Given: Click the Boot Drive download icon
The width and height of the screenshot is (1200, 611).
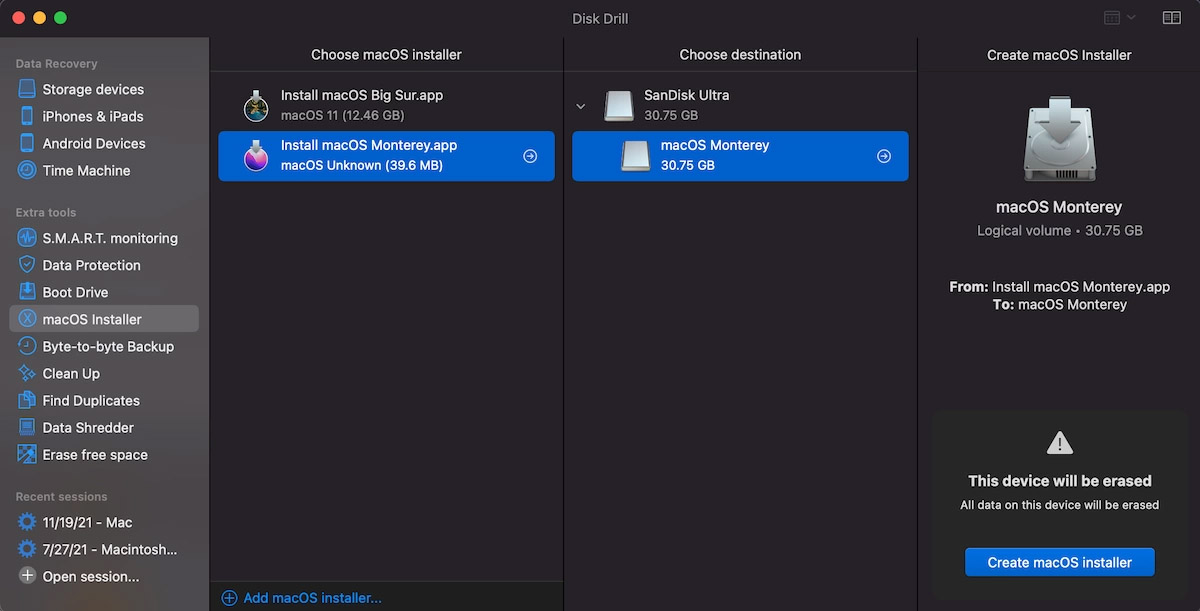Looking at the screenshot, I should click(27, 292).
